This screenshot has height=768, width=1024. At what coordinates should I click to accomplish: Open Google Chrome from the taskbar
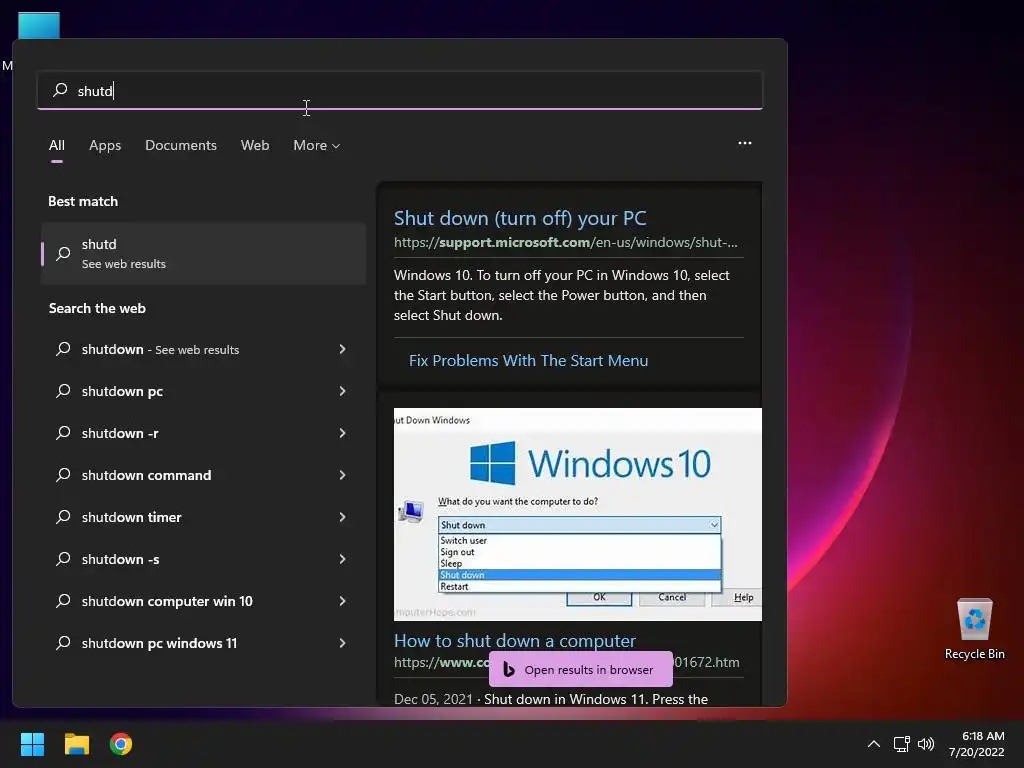click(121, 744)
